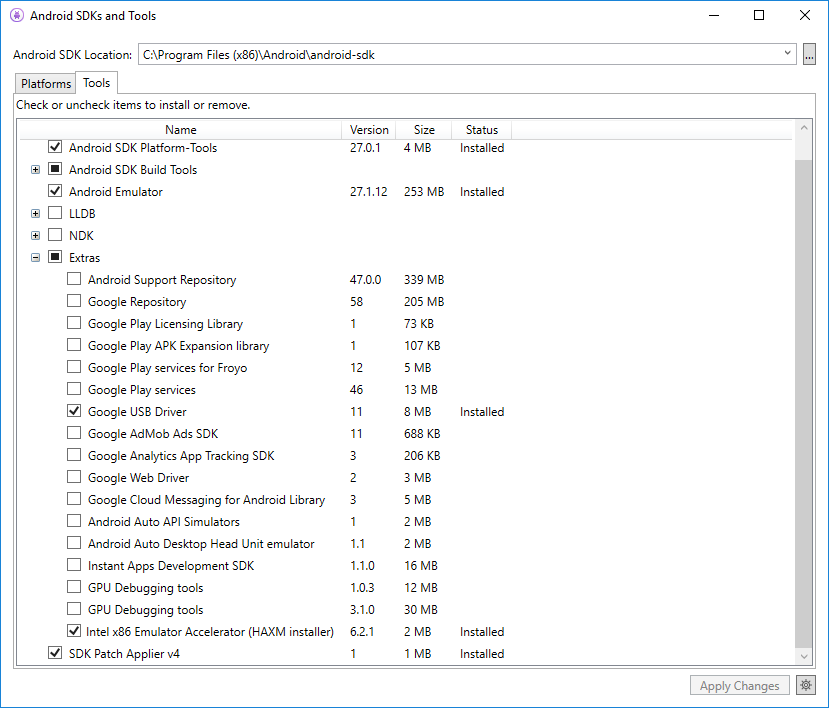Check Google AdMob Ads SDK
The image size is (829, 708).
coord(74,433)
